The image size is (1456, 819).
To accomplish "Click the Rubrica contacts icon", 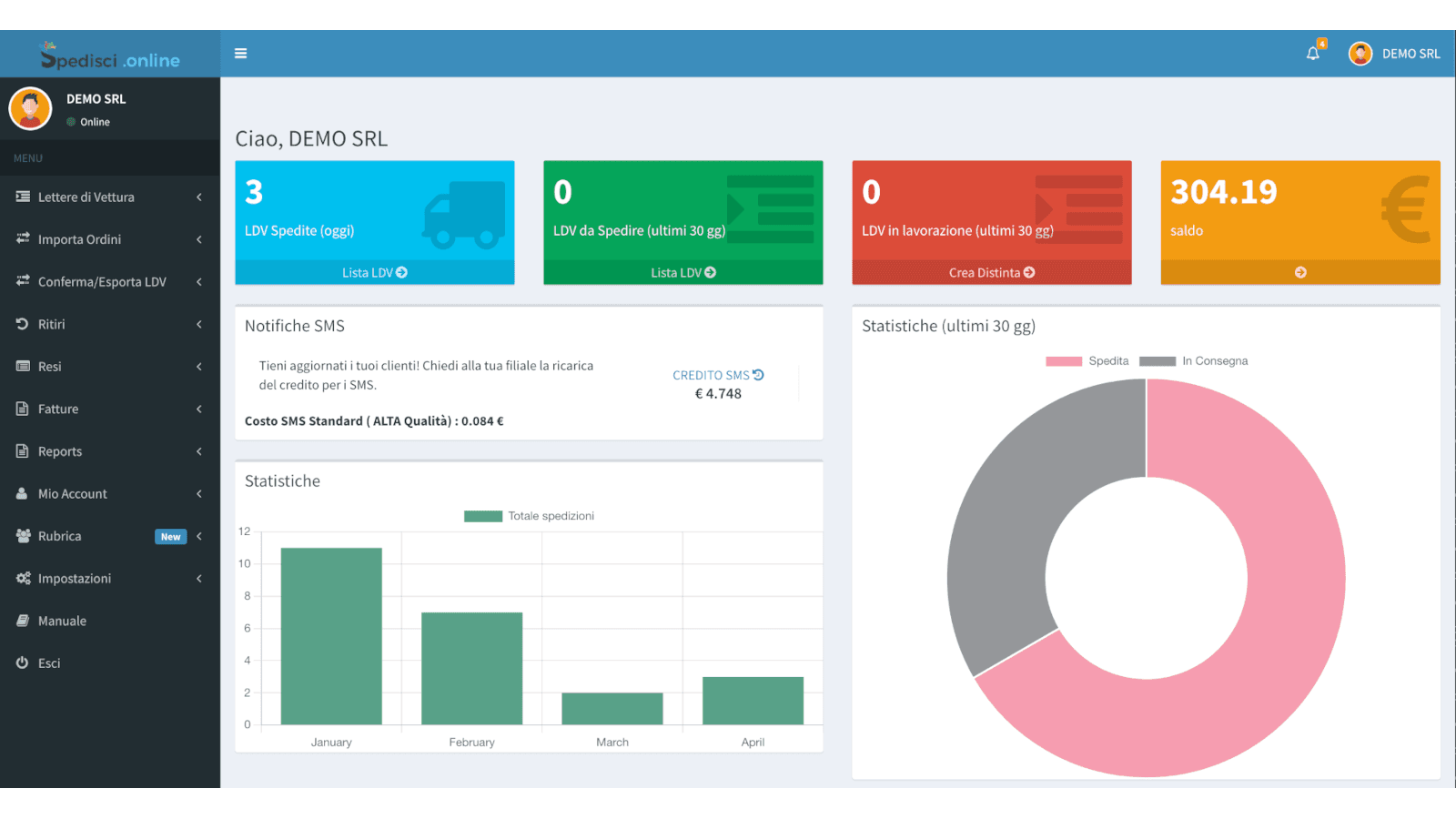I will pos(22,536).
